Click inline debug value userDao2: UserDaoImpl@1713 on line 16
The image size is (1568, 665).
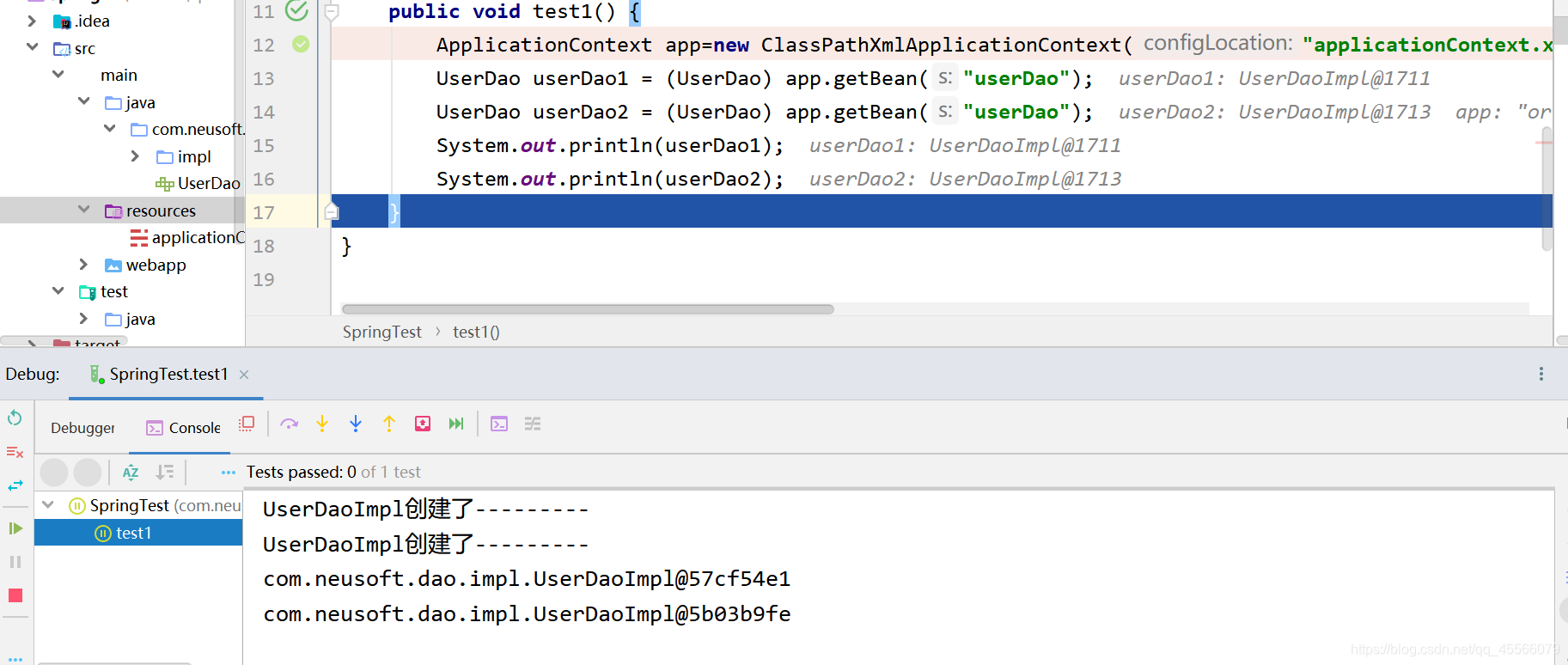point(965,179)
